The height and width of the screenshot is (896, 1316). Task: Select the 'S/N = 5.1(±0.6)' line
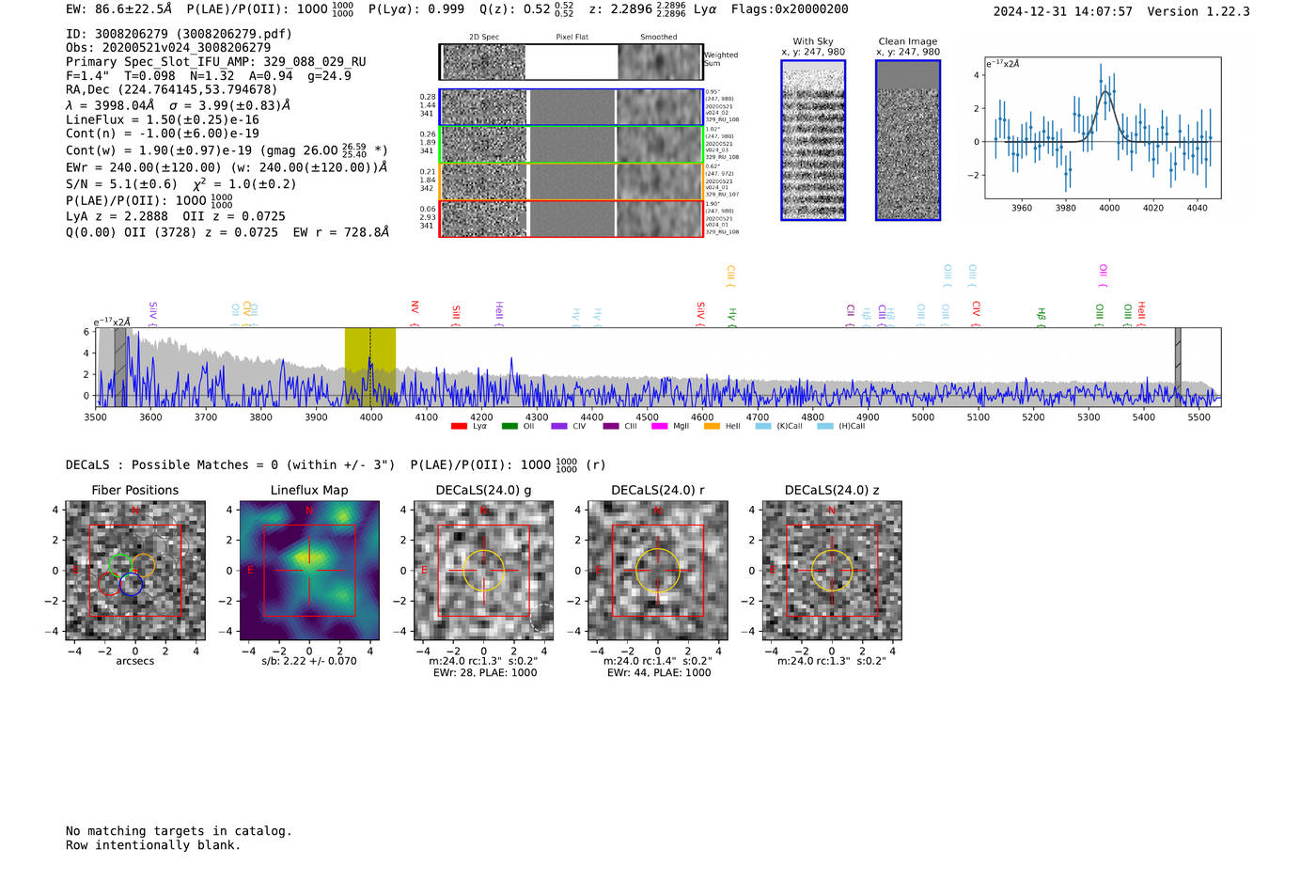[x=121, y=183]
